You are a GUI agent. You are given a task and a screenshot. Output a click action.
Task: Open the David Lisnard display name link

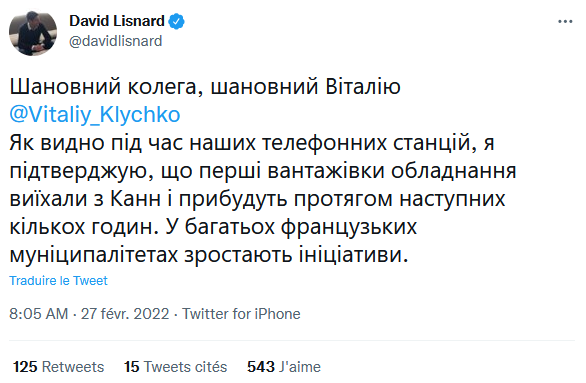point(117,21)
